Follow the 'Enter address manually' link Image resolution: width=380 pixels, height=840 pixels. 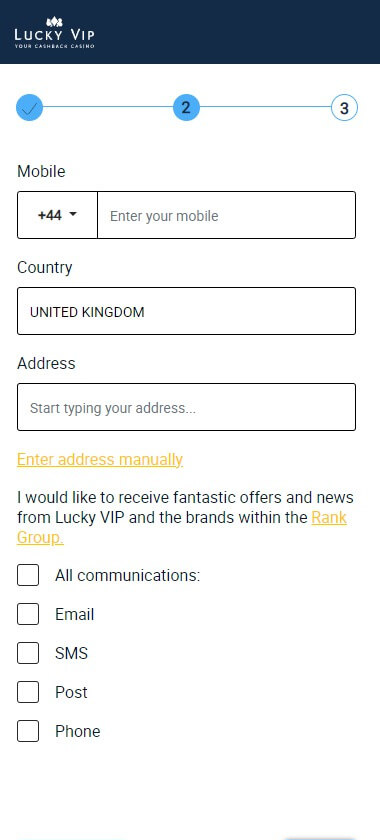[100, 460]
